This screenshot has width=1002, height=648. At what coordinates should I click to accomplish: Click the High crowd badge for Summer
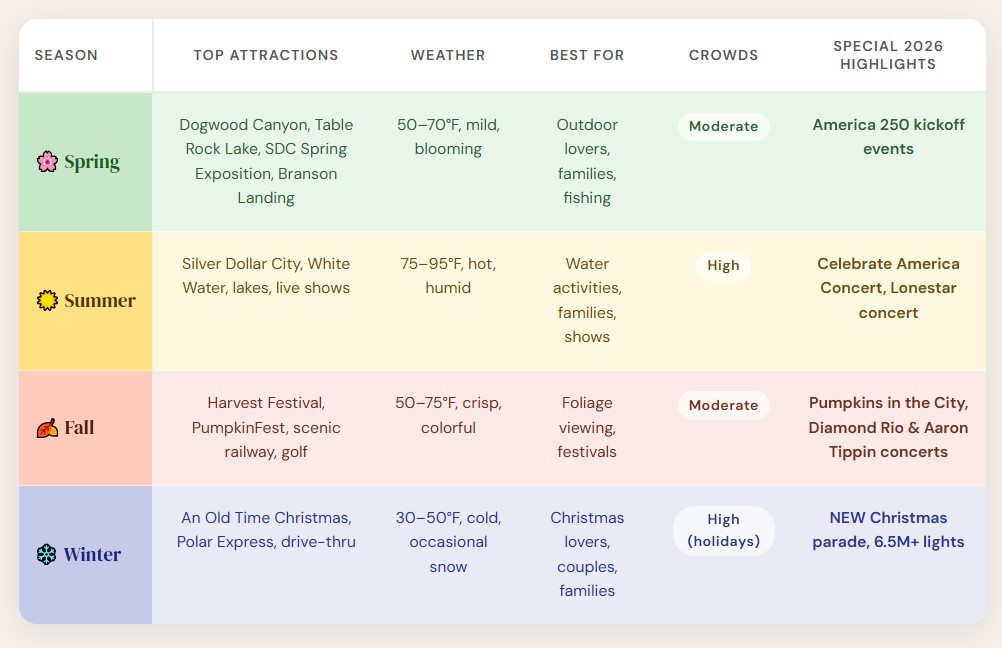coord(723,266)
